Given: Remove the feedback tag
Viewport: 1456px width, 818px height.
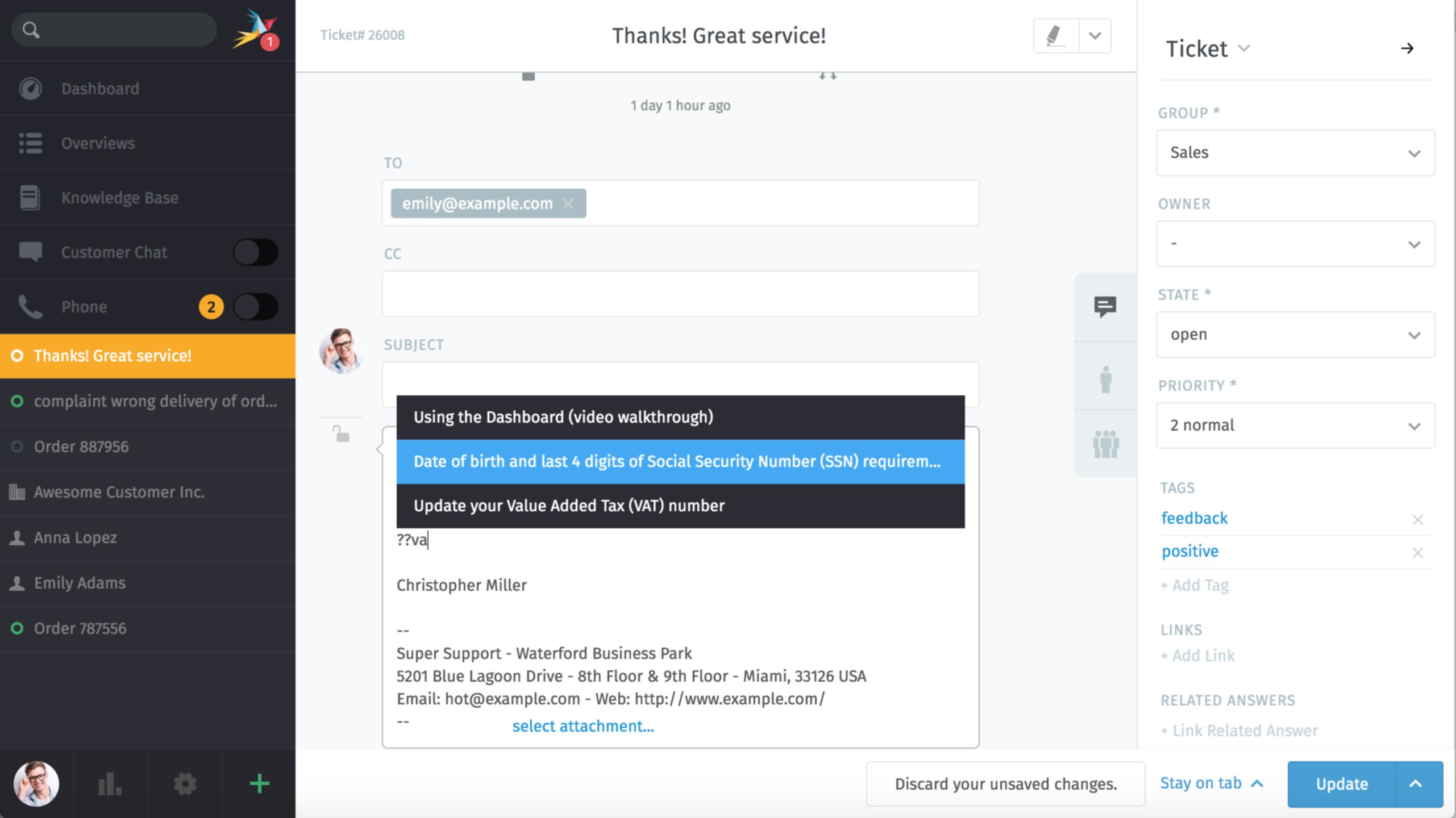Looking at the screenshot, I should tap(1417, 519).
